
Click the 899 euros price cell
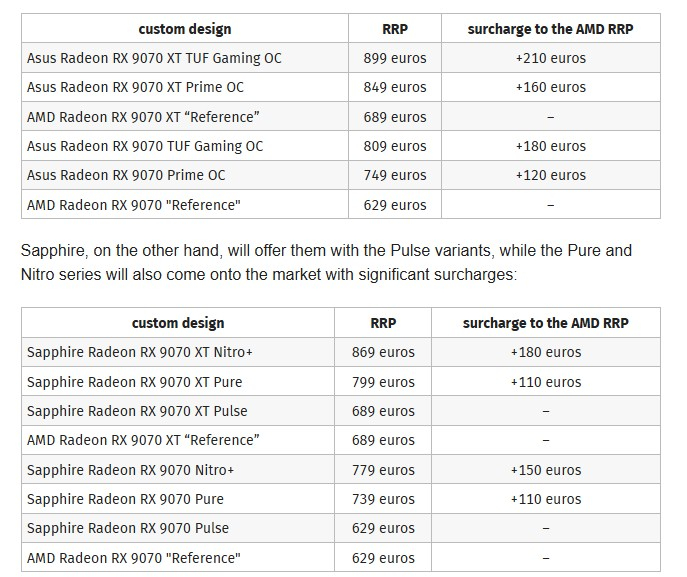pos(395,58)
